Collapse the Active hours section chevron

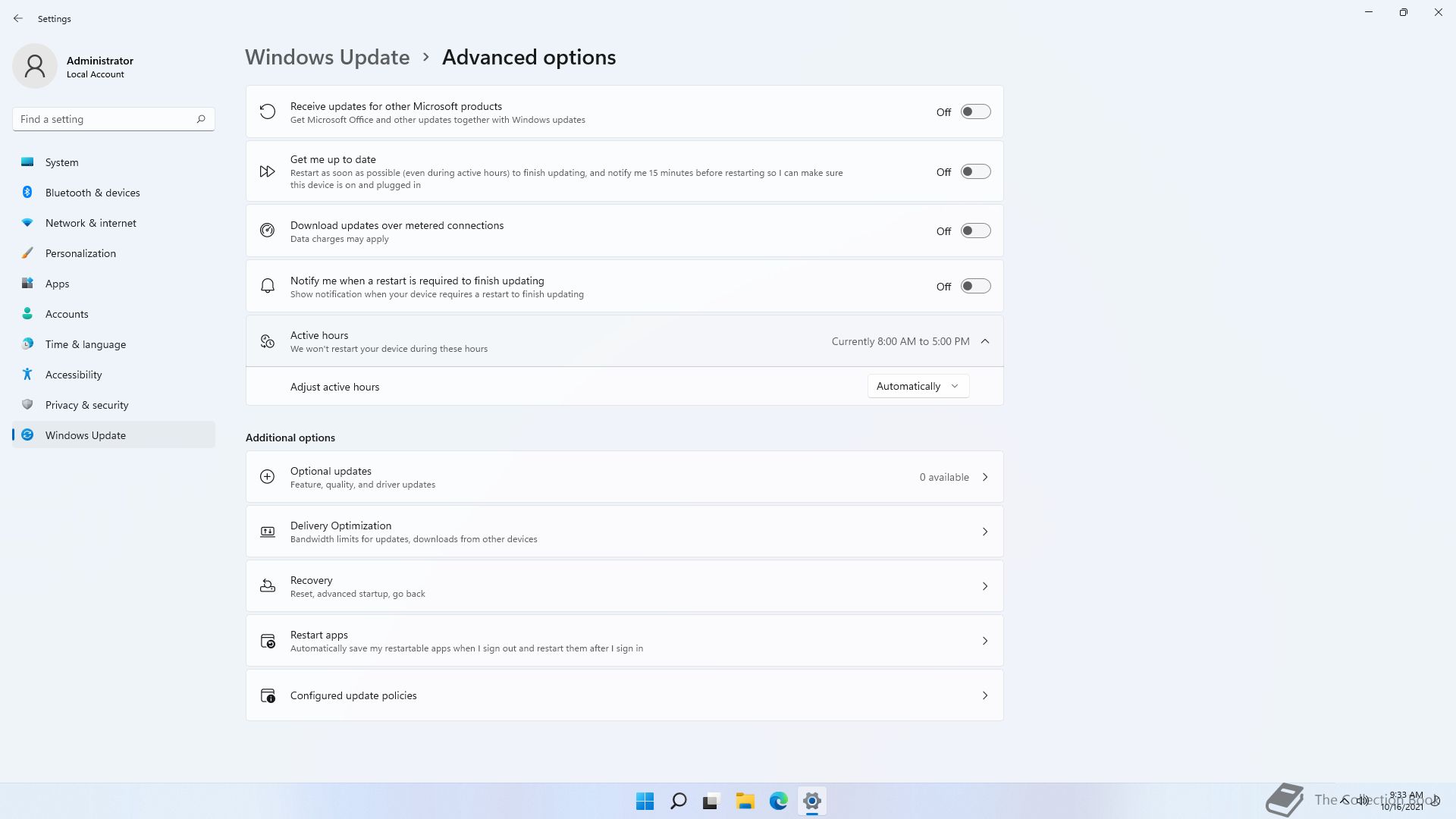tap(985, 341)
